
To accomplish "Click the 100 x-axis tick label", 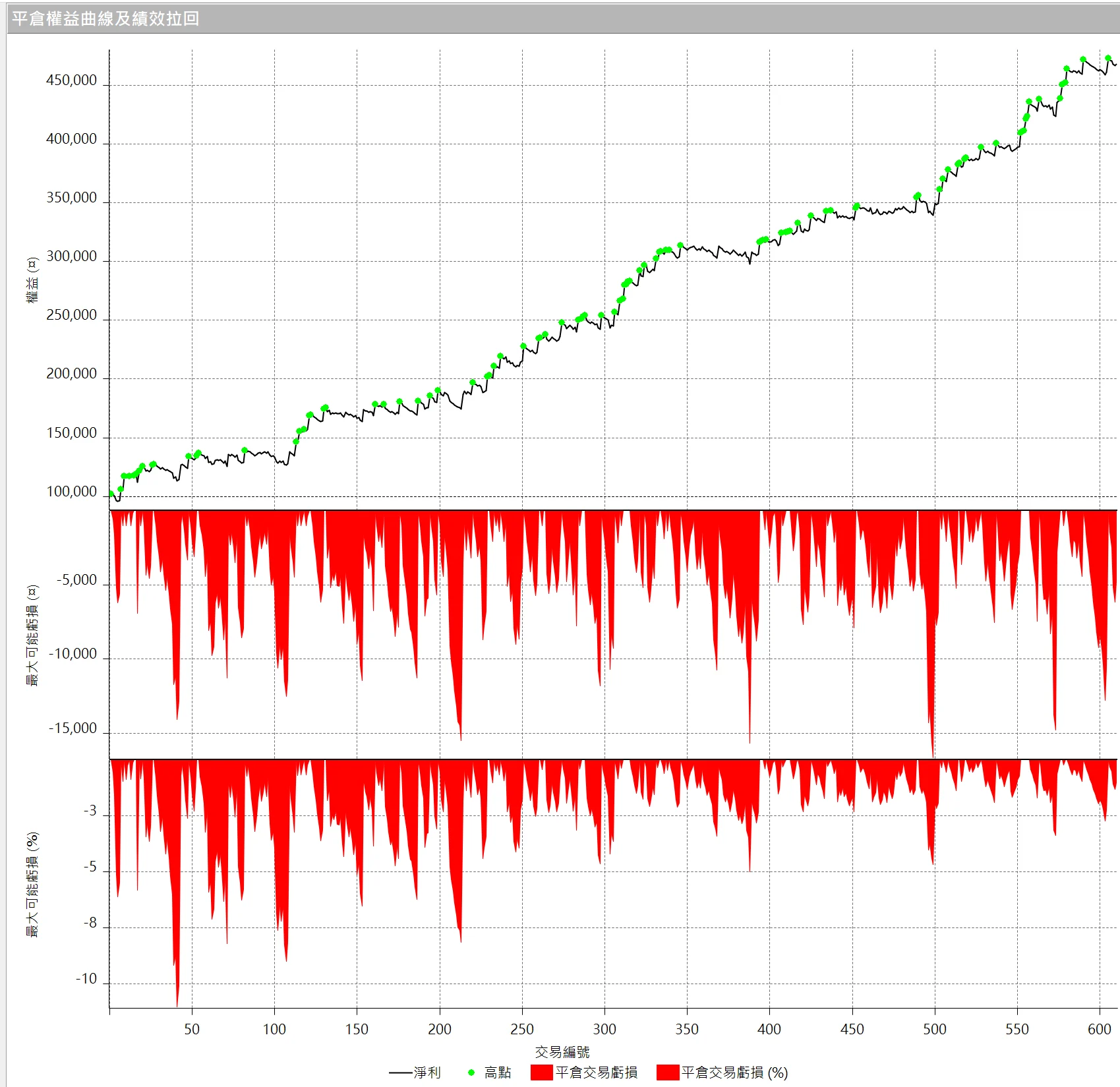I will pyautogui.click(x=274, y=1029).
